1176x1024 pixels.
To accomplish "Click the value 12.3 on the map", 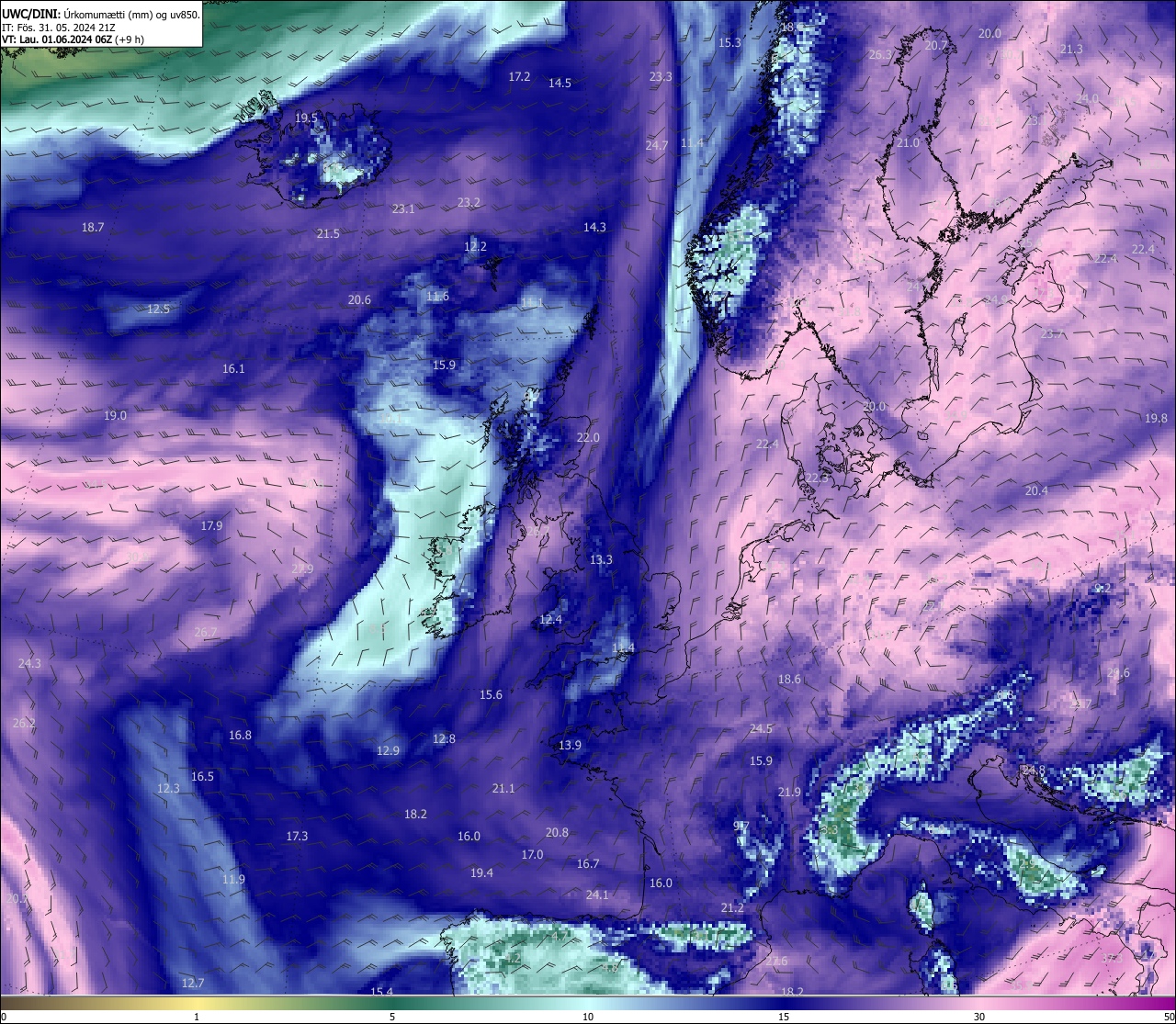I will tap(168, 789).
